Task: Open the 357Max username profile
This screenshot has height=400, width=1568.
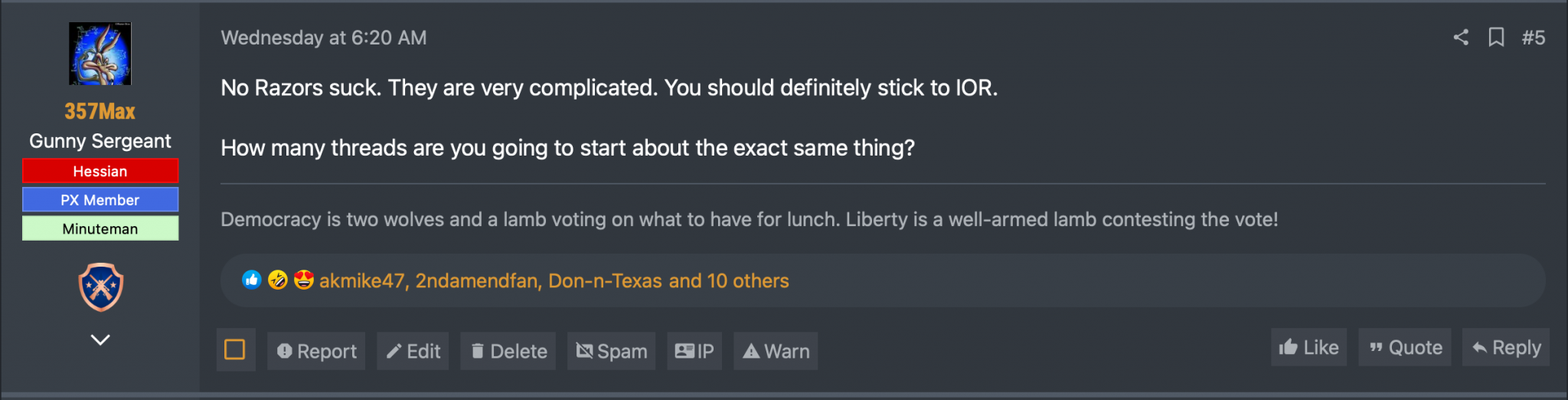Action: click(100, 112)
